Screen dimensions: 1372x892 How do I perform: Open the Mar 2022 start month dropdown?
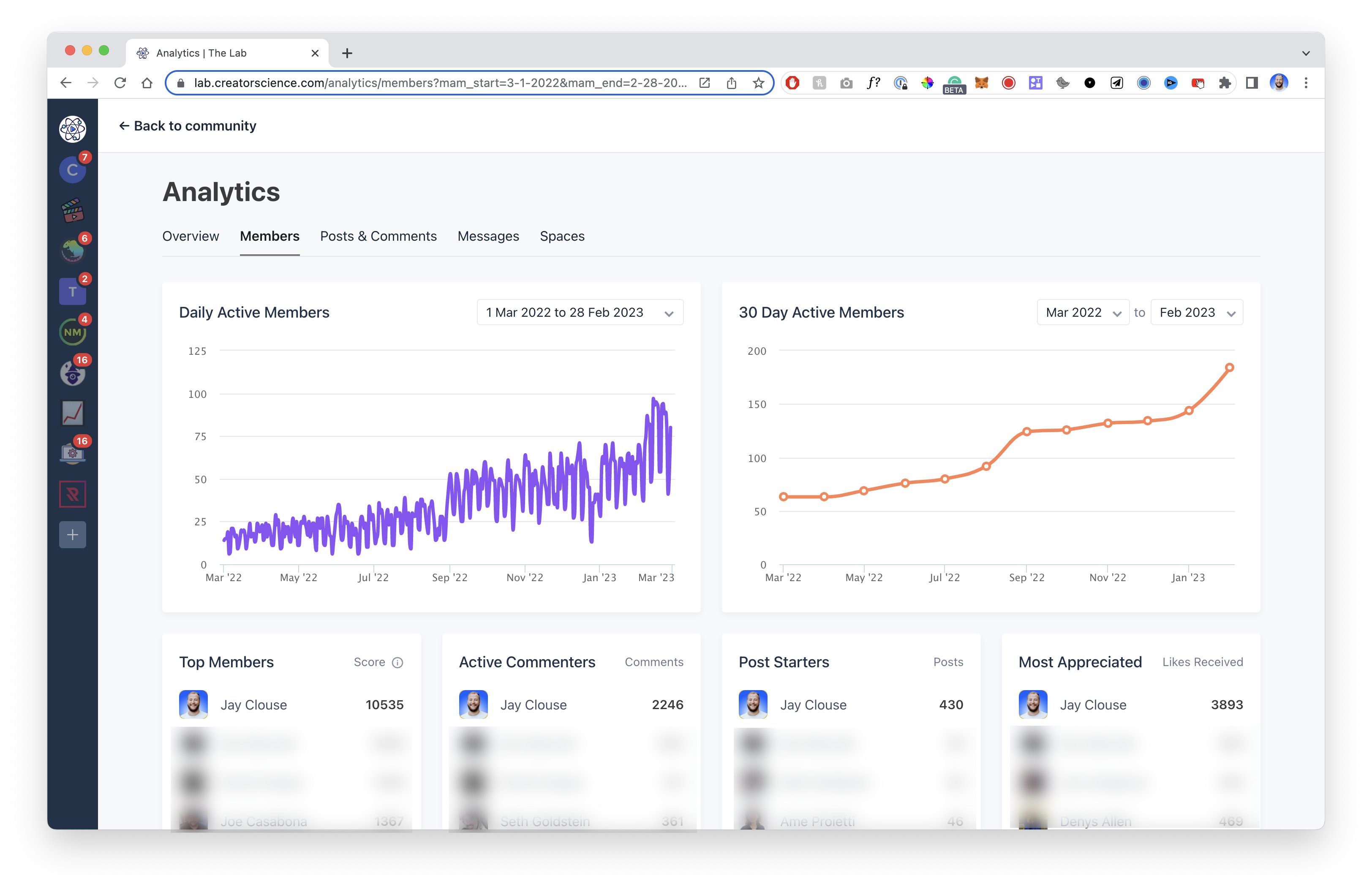click(x=1082, y=312)
